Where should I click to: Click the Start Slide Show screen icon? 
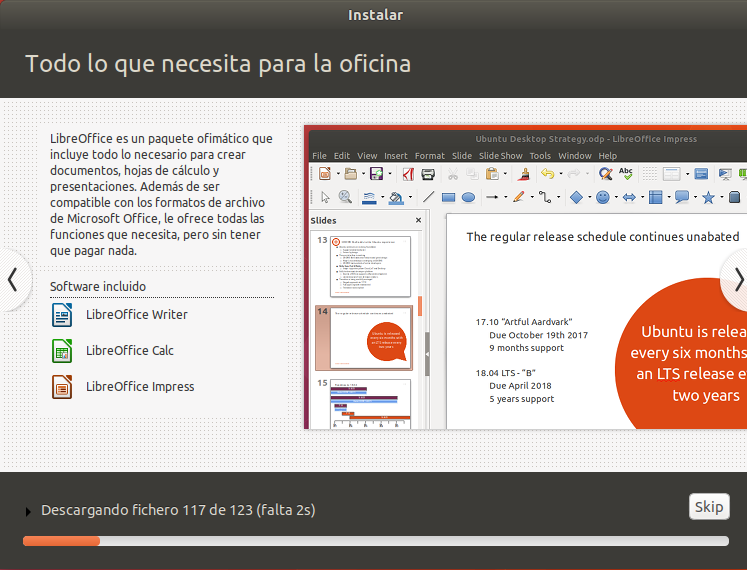(x=725, y=174)
